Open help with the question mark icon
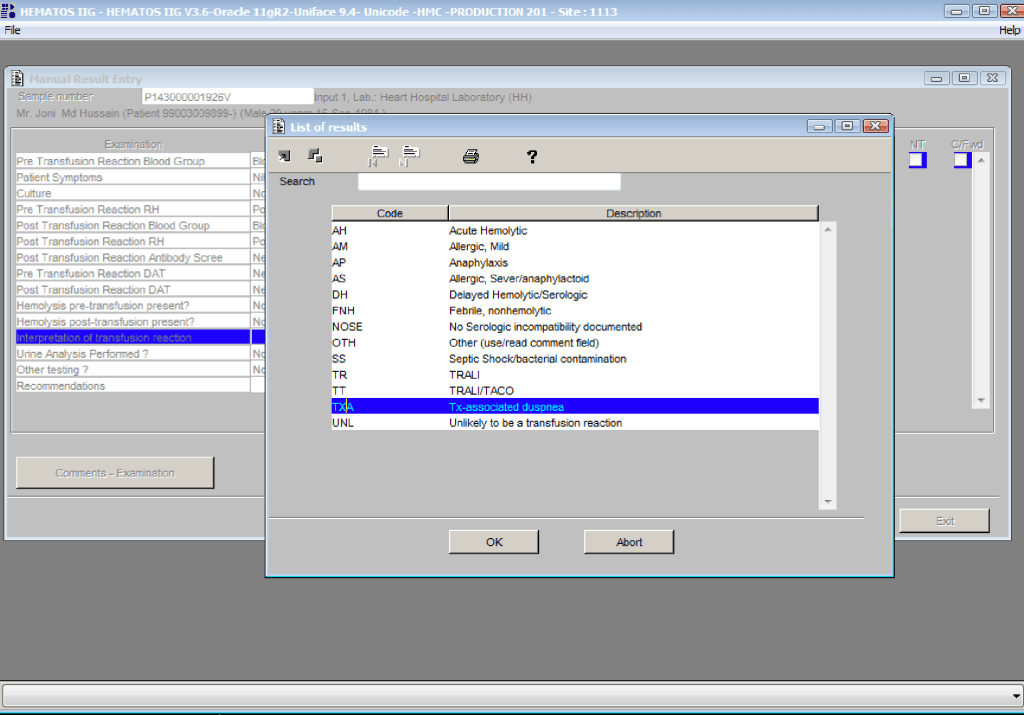 [532, 156]
